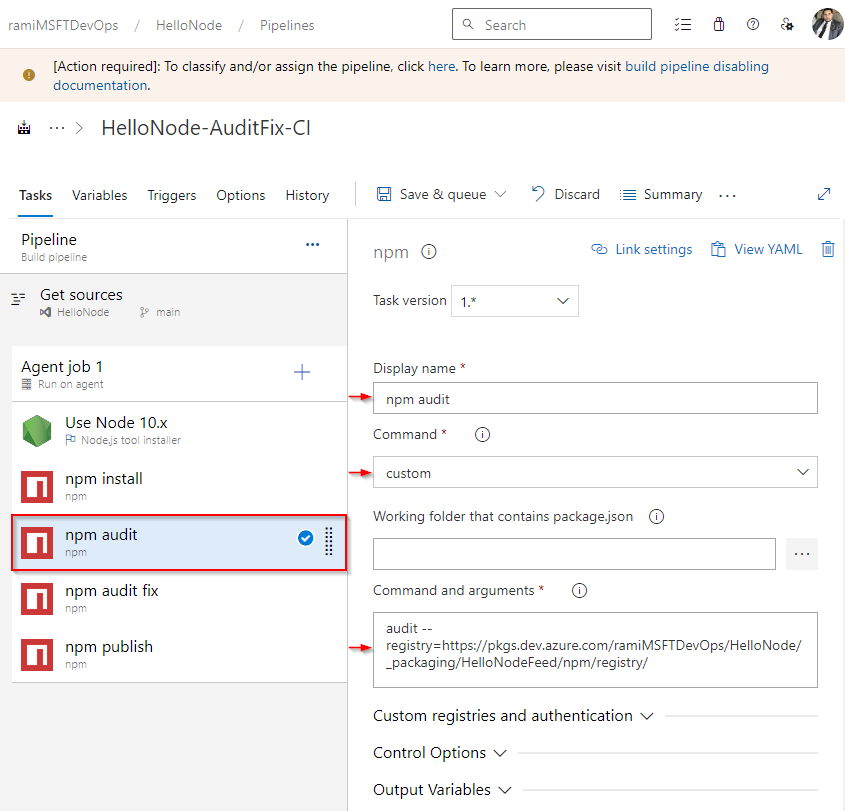Screen dimensions: 845x811
Task: Delete the task using trash icon
Action: [828, 249]
